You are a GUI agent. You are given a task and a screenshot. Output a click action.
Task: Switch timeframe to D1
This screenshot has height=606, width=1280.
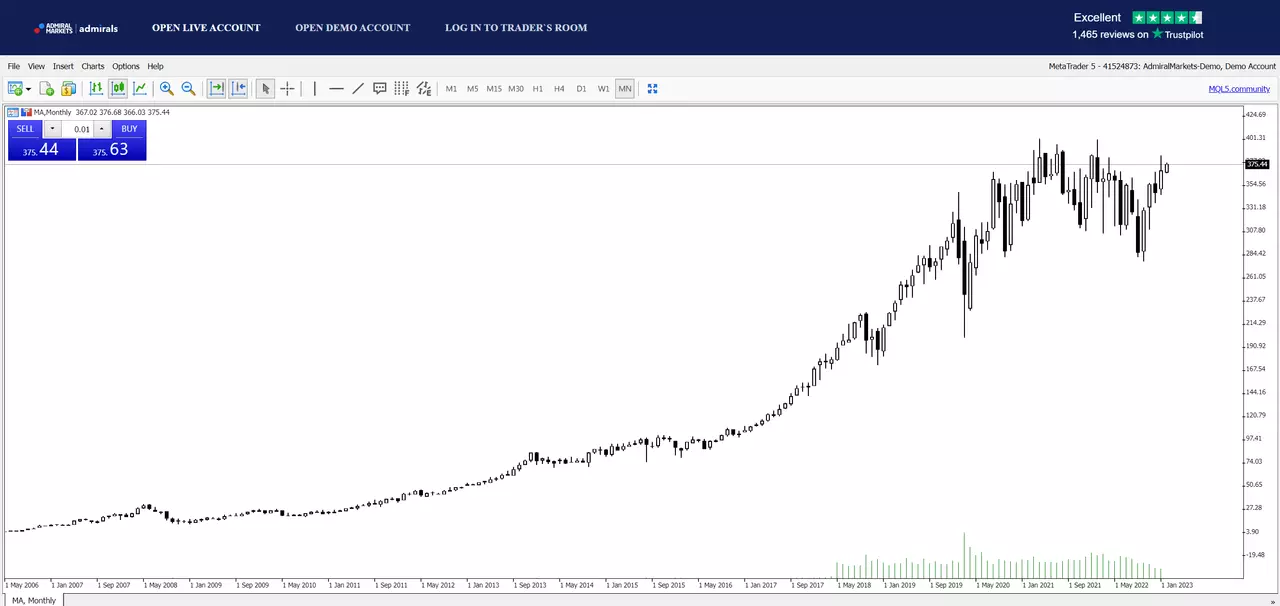[x=581, y=89]
